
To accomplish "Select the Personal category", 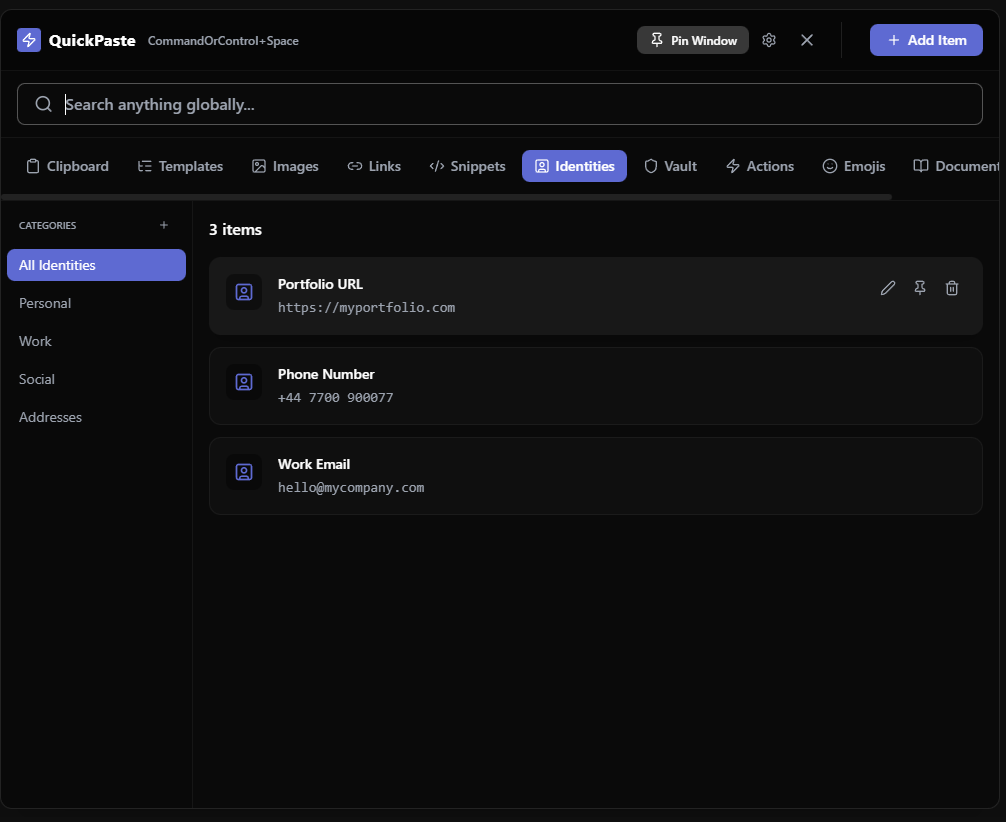I will (96, 303).
